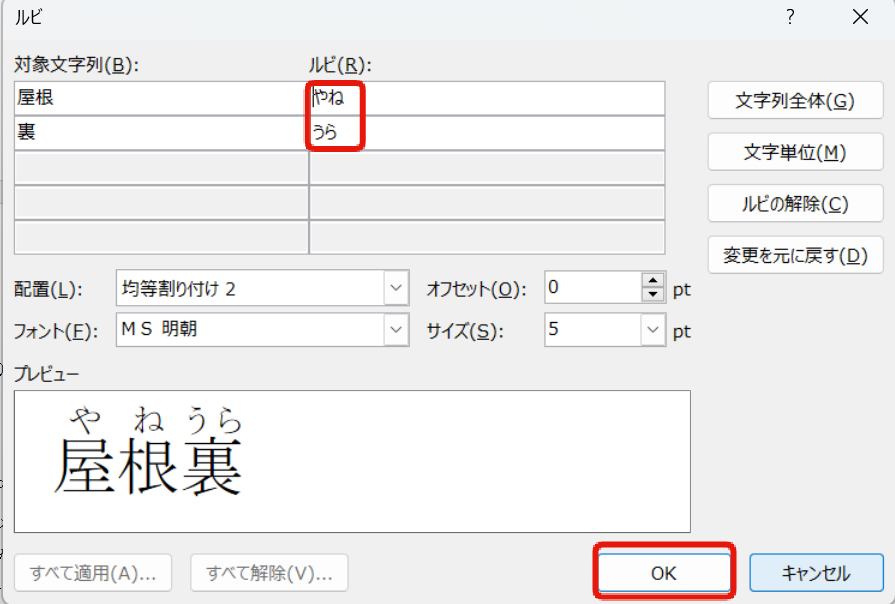Click the empty third ルビ row
The width and height of the screenshot is (895, 604).
pos(486,168)
